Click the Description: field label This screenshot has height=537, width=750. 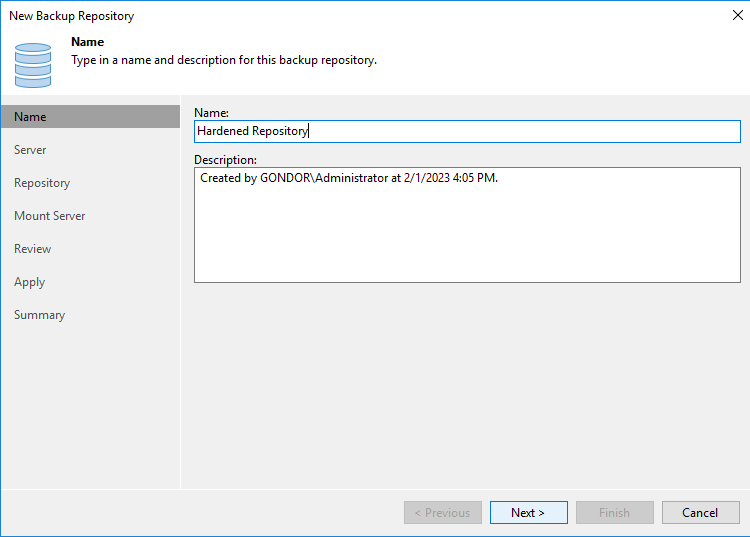(x=225, y=160)
